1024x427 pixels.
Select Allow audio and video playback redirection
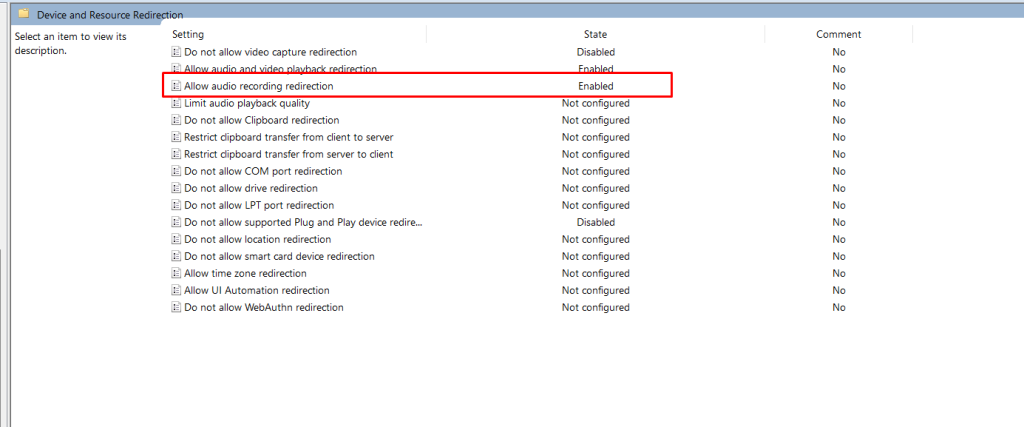(280, 69)
